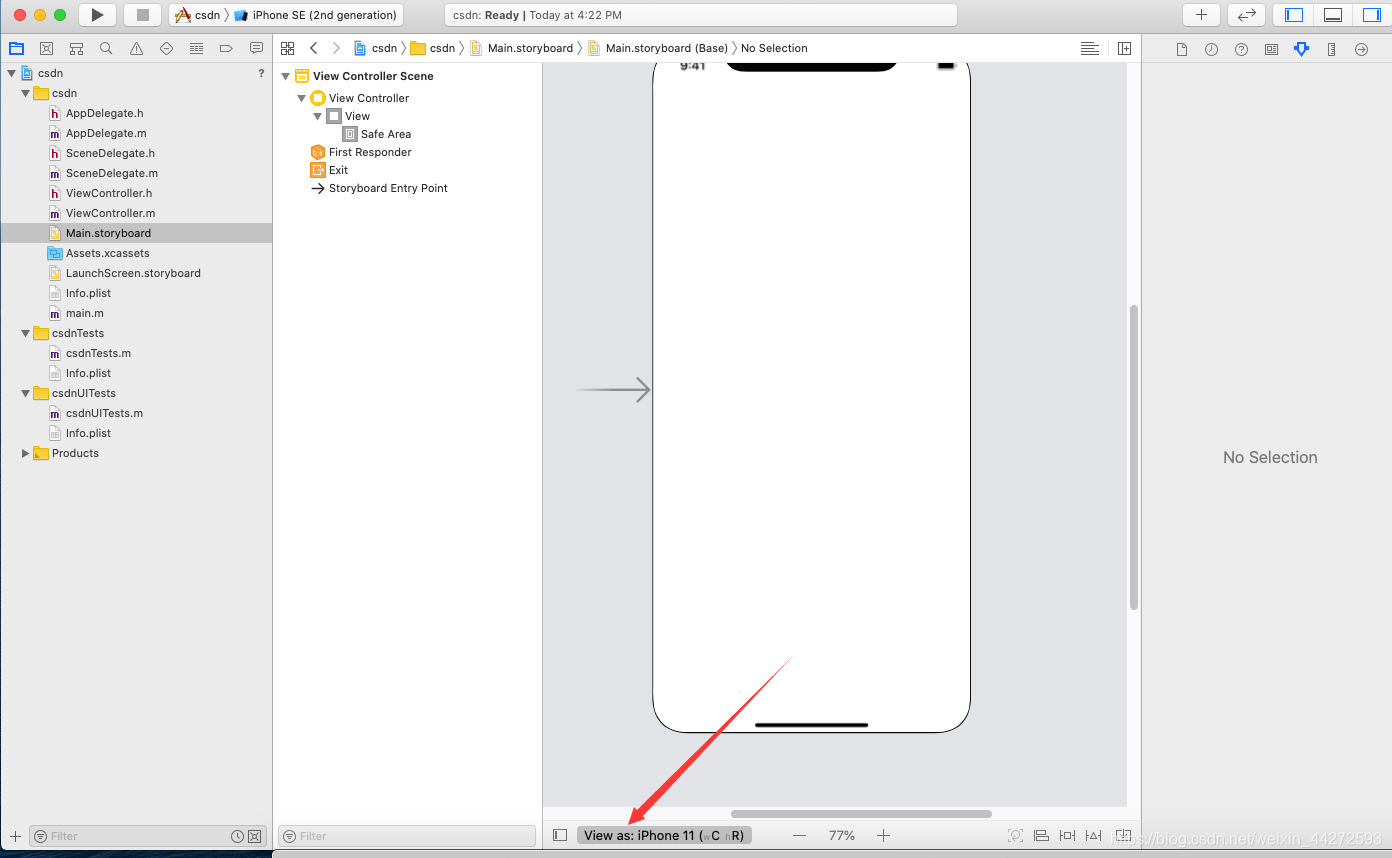This screenshot has width=1392, height=858.
Task: Collapse the csdnTests folder
Action: [25, 333]
